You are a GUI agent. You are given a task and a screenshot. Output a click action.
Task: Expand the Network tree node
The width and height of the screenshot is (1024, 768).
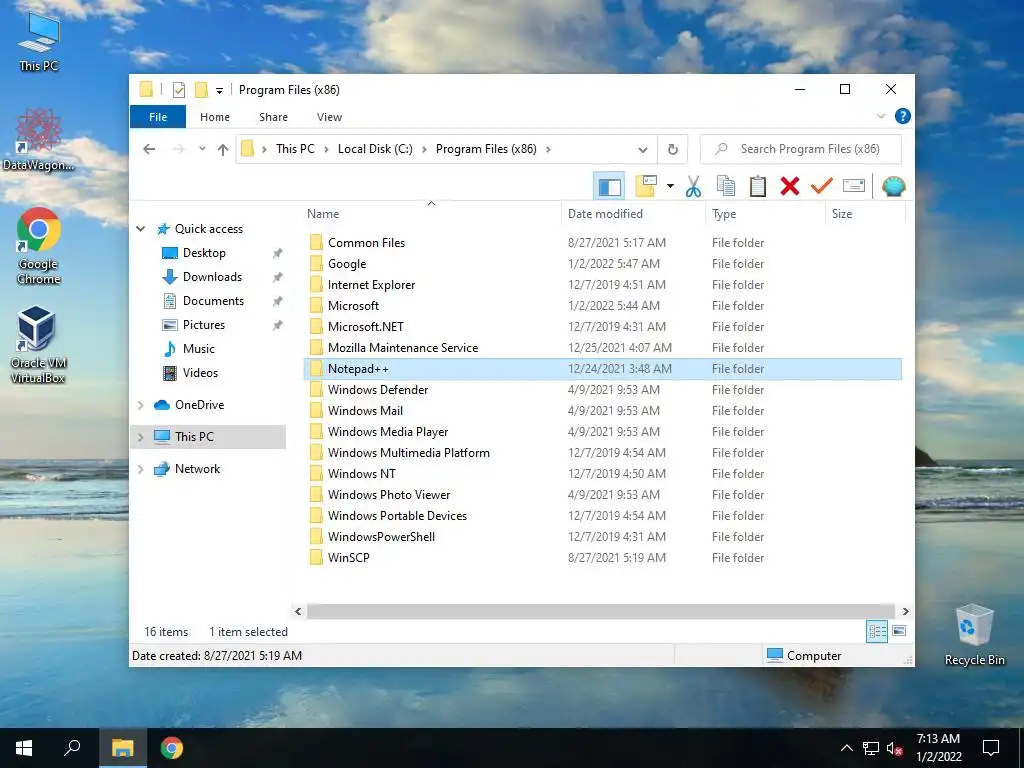tap(140, 469)
